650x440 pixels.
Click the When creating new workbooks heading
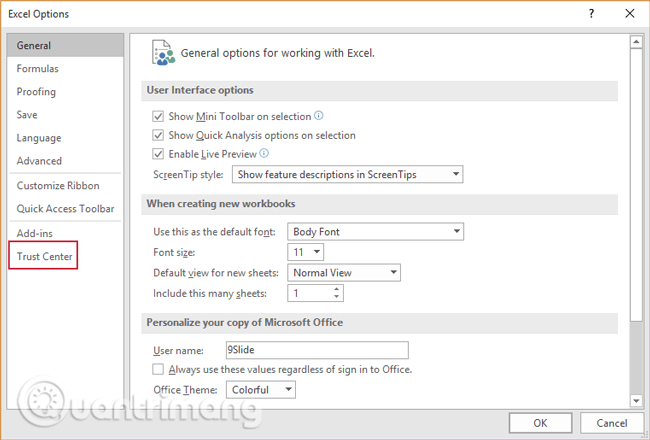pyautogui.click(x=221, y=204)
